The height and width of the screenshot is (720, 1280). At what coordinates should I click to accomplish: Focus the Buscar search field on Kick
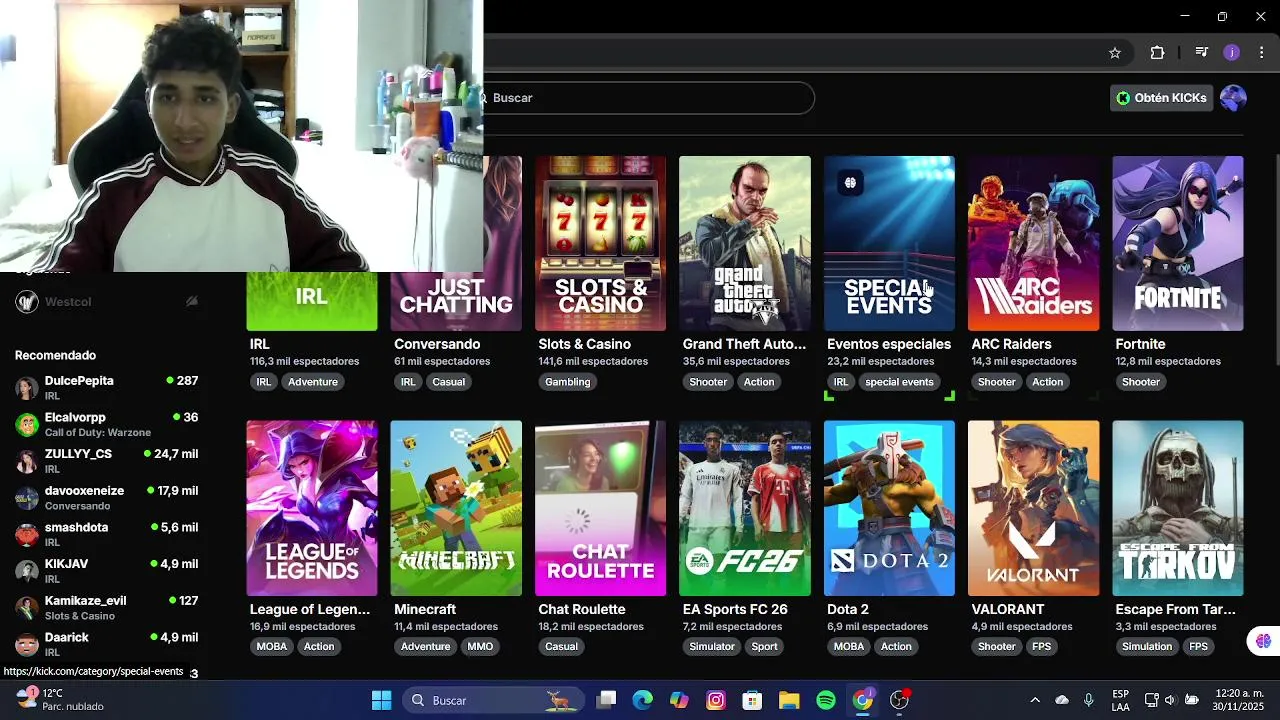(648, 98)
